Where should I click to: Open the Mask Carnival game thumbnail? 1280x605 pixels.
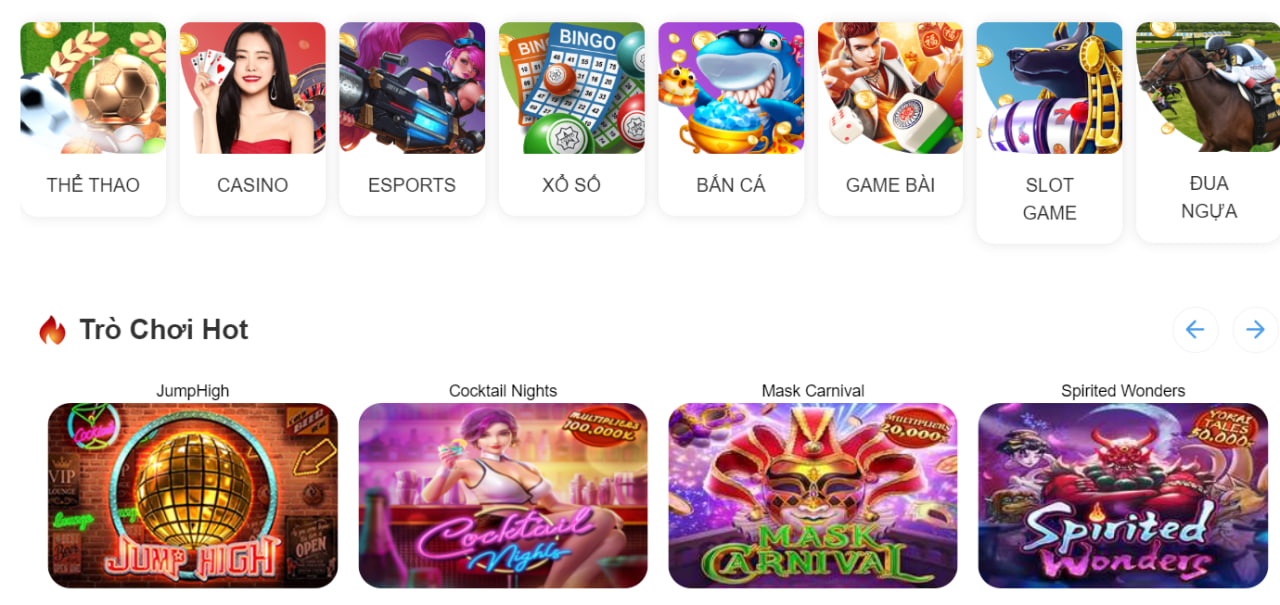[x=813, y=495]
